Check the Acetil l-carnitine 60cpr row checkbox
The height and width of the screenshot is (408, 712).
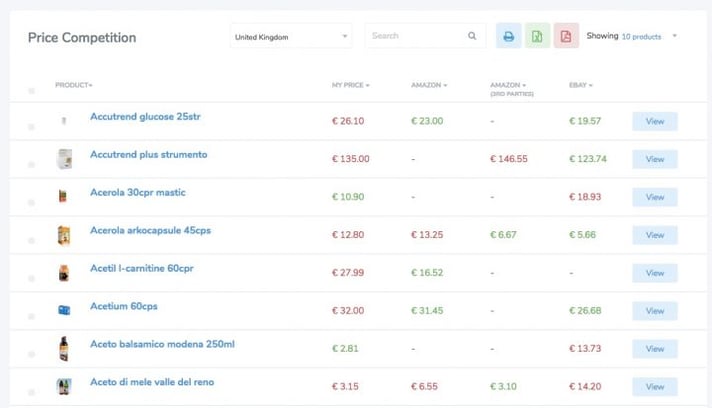point(31,278)
